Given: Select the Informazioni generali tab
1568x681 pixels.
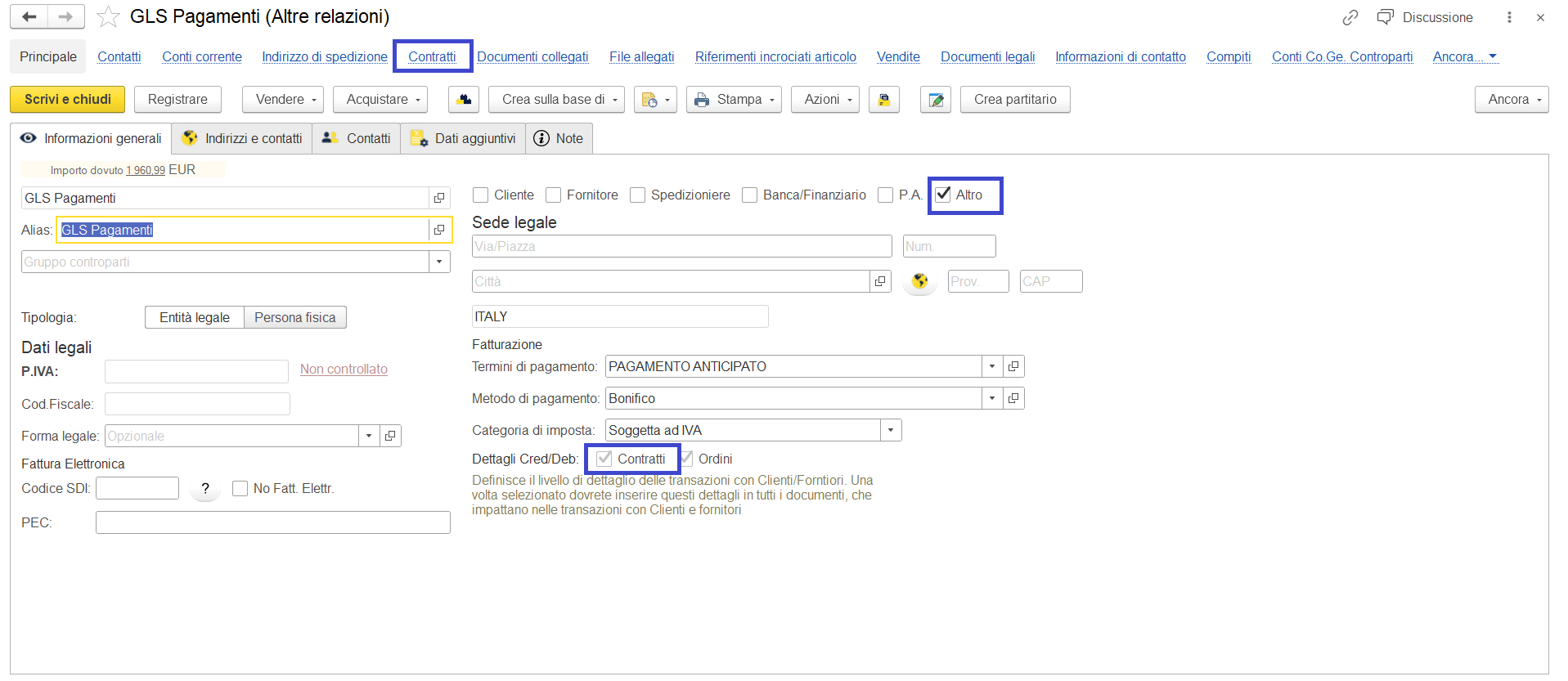Looking at the screenshot, I should 91,138.
